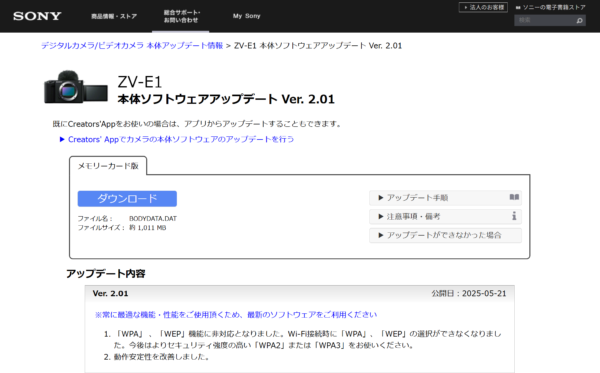This screenshot has width=600, height=373.
Task: Click the アップデート内容 heading
Action: click(106, 274)
